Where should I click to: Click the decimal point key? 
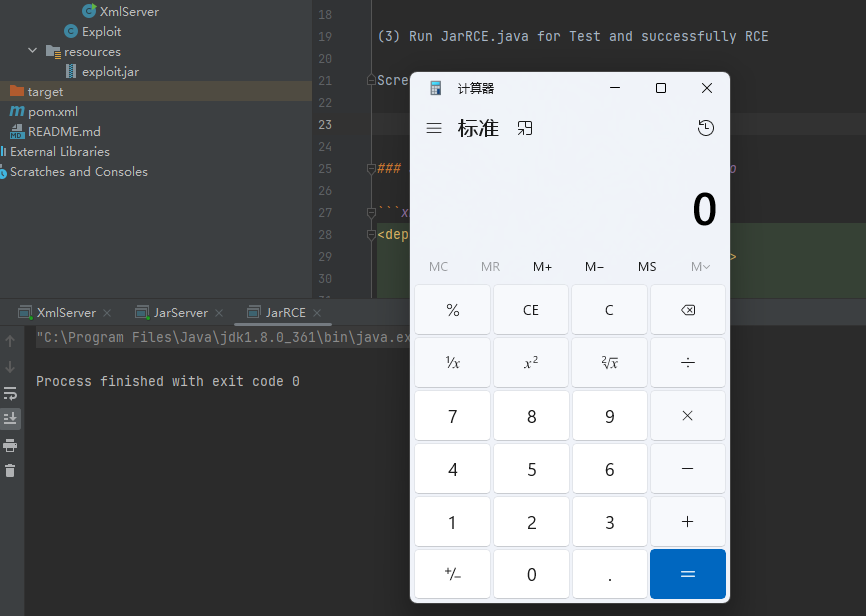tap(609, 574)
